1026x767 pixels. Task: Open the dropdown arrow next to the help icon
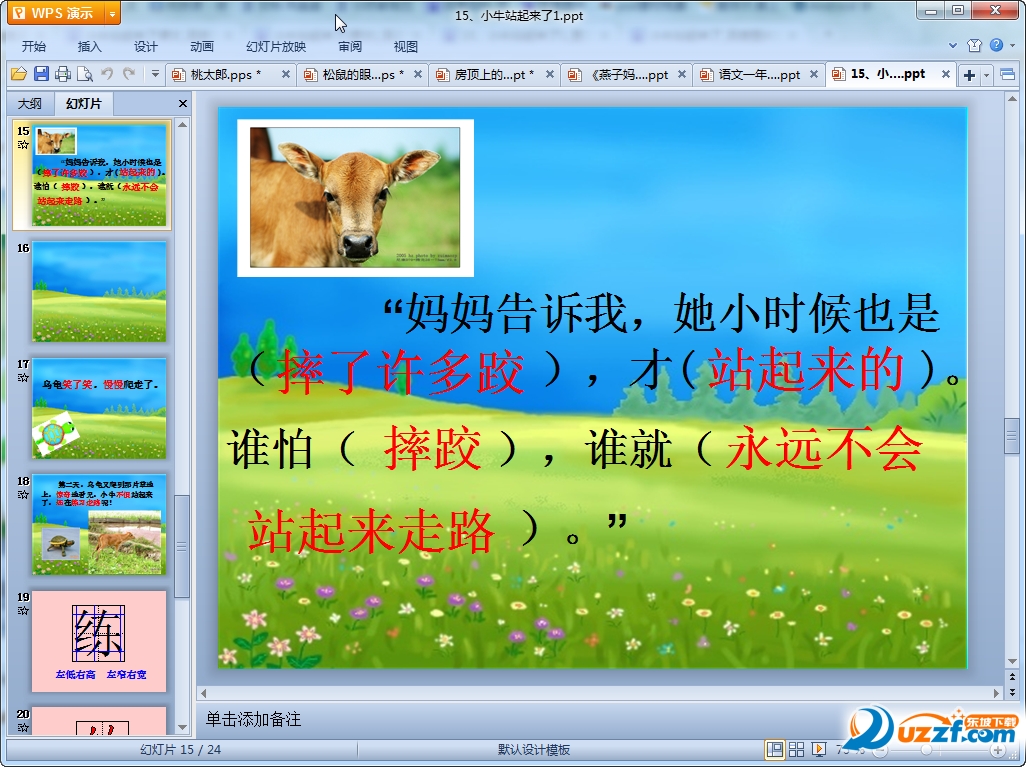[1012, 45]
